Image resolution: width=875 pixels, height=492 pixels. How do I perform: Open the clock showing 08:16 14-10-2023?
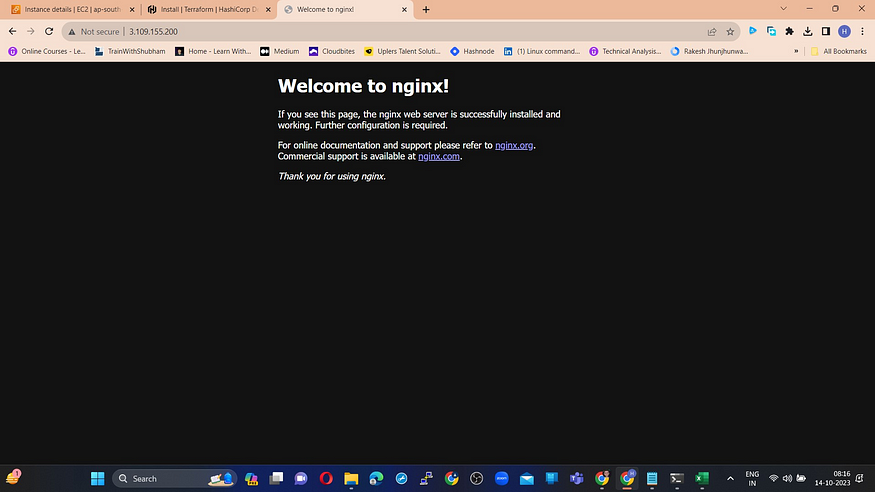pos(832,479)
